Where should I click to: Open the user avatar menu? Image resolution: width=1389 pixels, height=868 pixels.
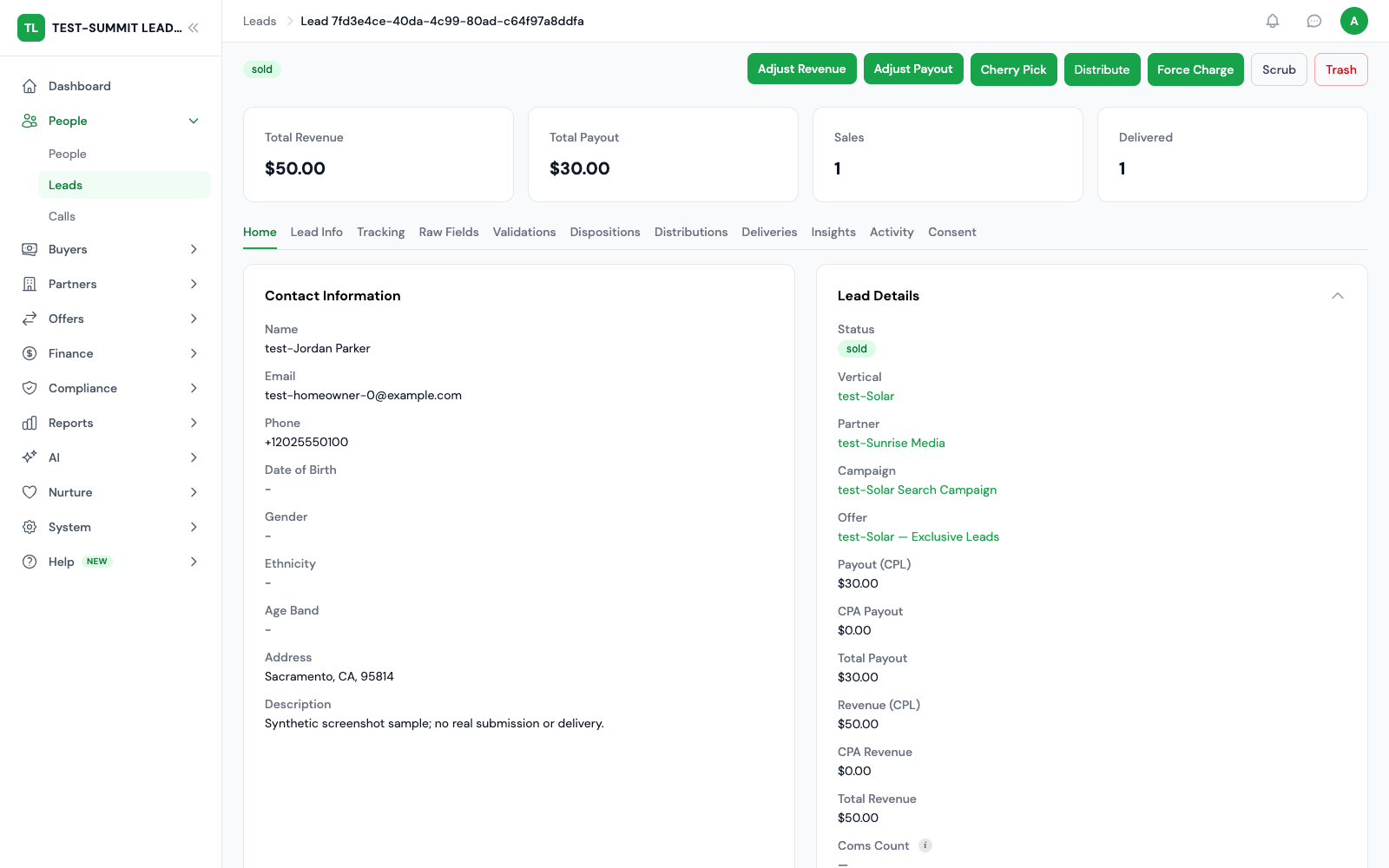pyautogui.click(x=1354, y=21)
